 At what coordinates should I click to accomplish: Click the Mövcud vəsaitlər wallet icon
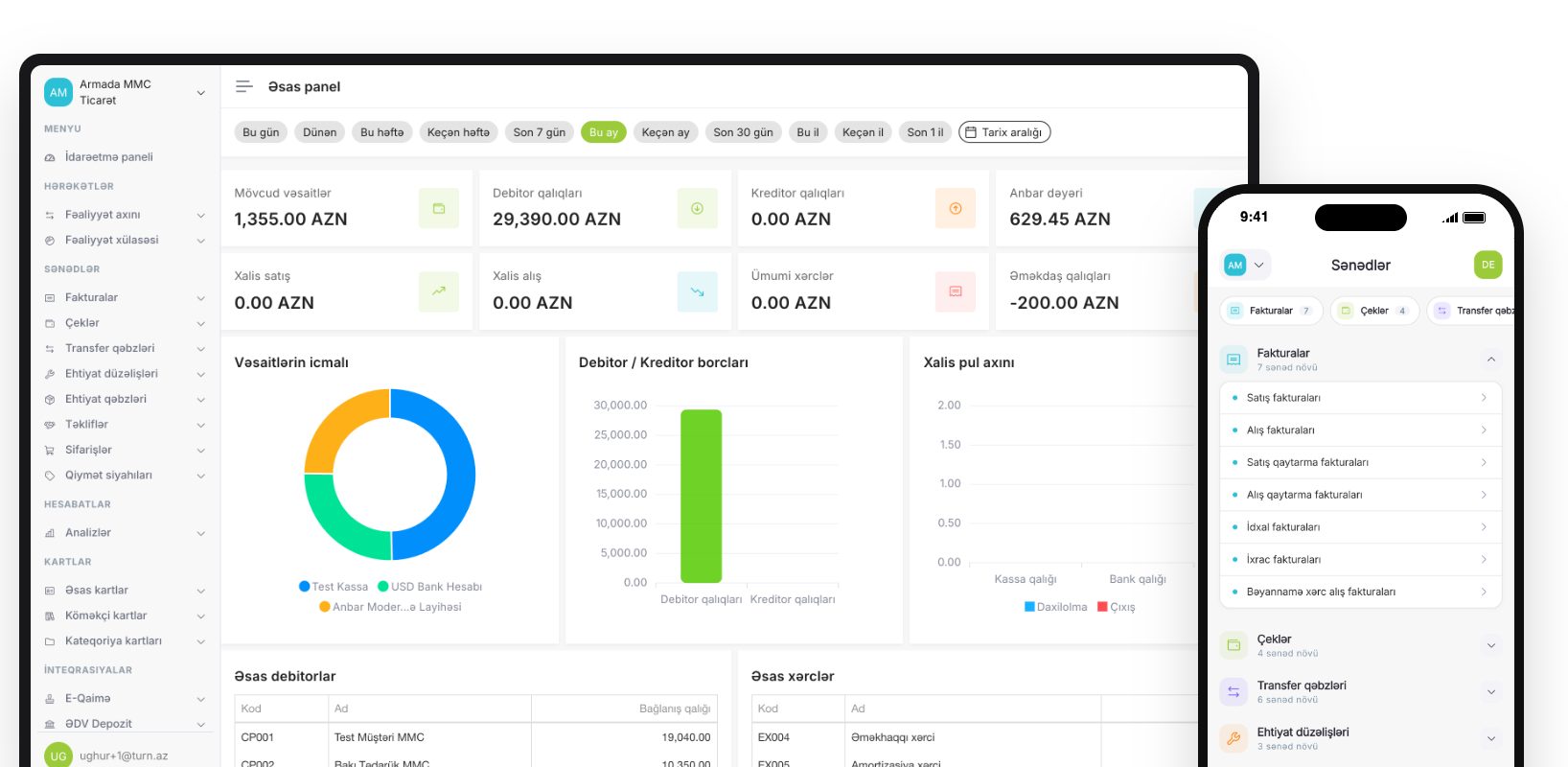pos(439,208)
